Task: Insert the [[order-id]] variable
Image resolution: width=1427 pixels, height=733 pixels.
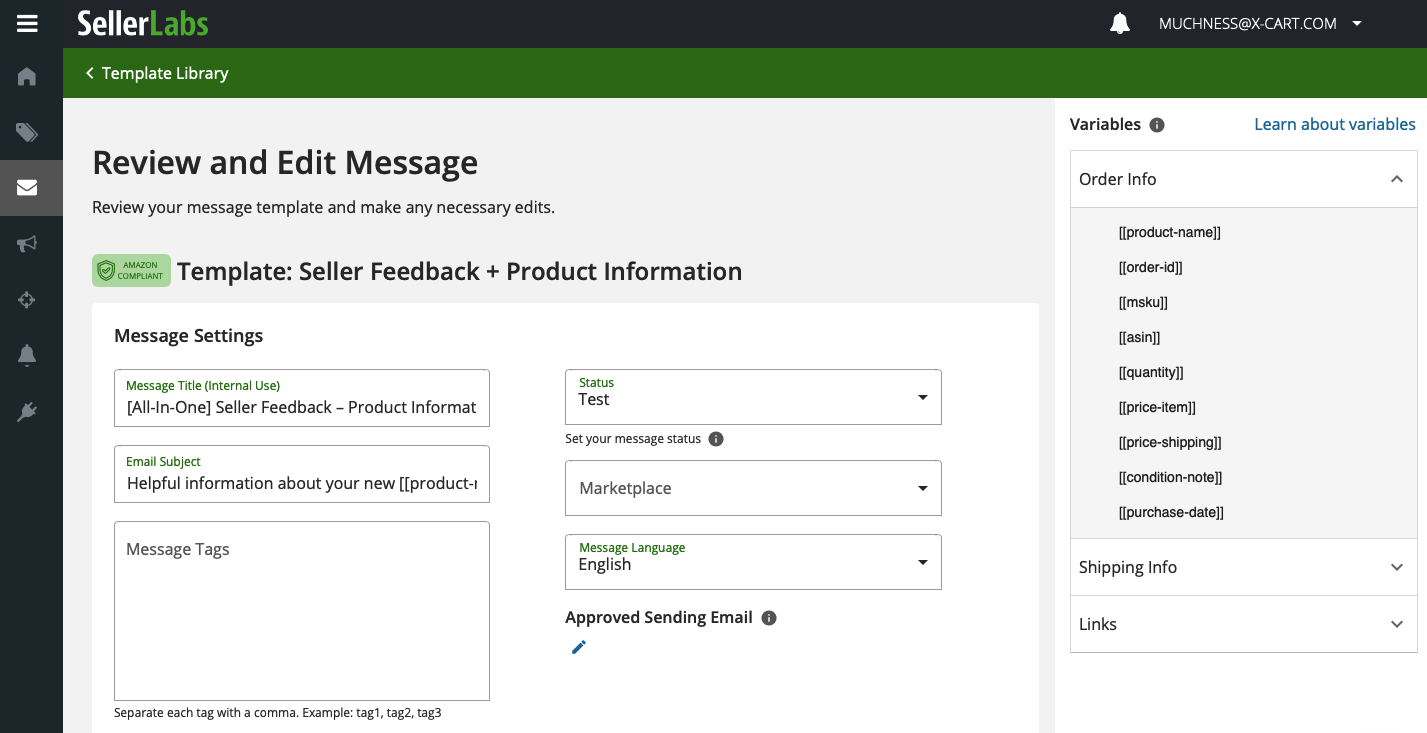Action: [1150, 267]
